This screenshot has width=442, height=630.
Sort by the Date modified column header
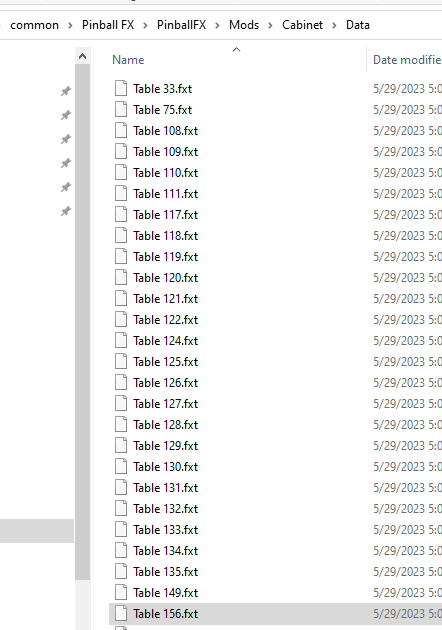point(407,59)
